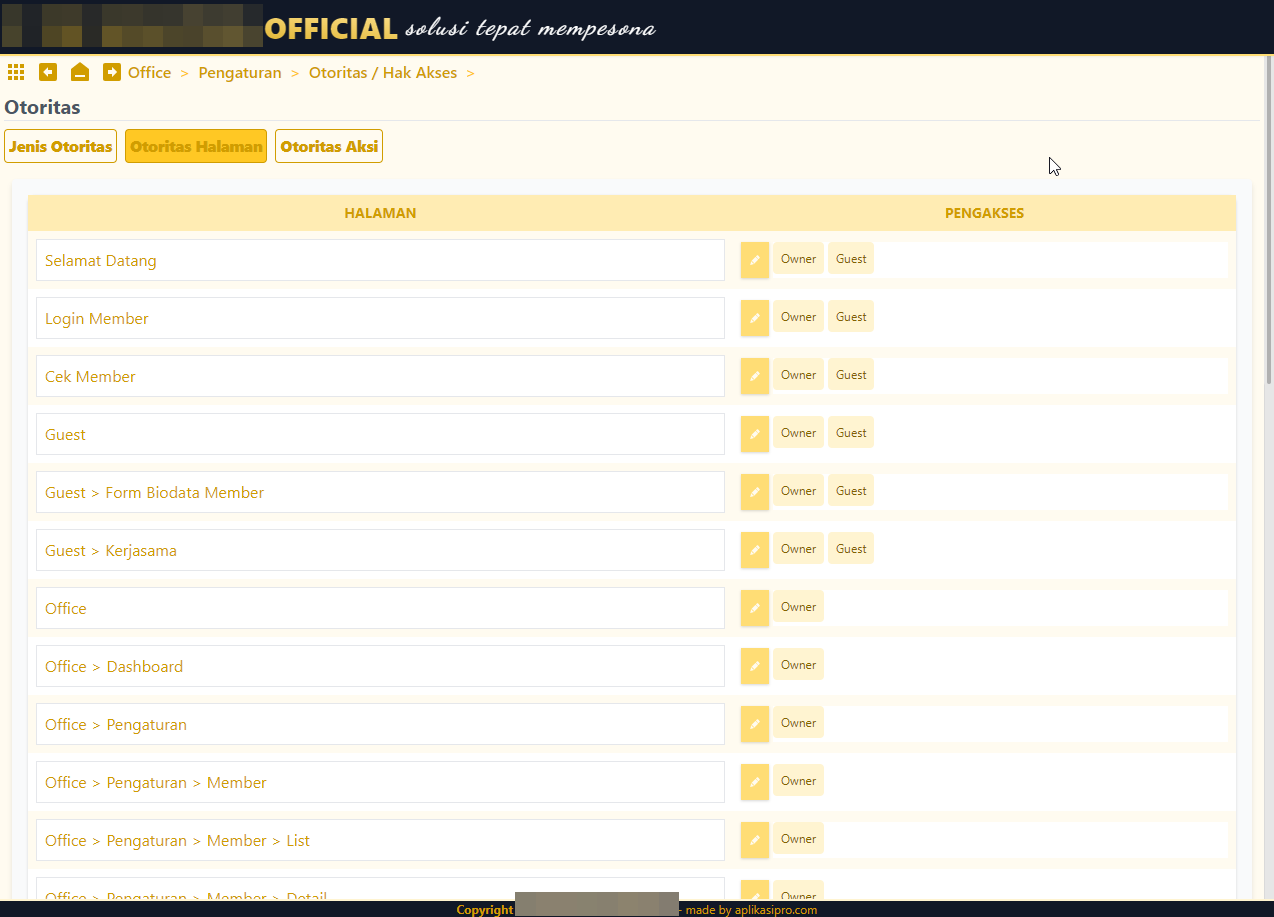Image resolution: width=1274 pixels, height=917 pixels.
Task: Edit access for Guest > Kerjasama page
Action: click(x=755, y=550)
